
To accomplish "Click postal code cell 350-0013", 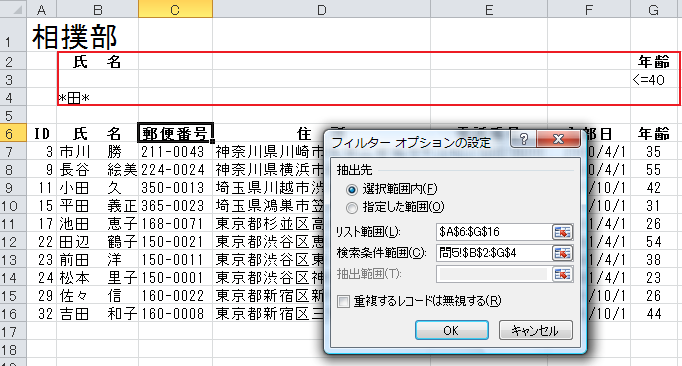I will click(x=175, y=188).
